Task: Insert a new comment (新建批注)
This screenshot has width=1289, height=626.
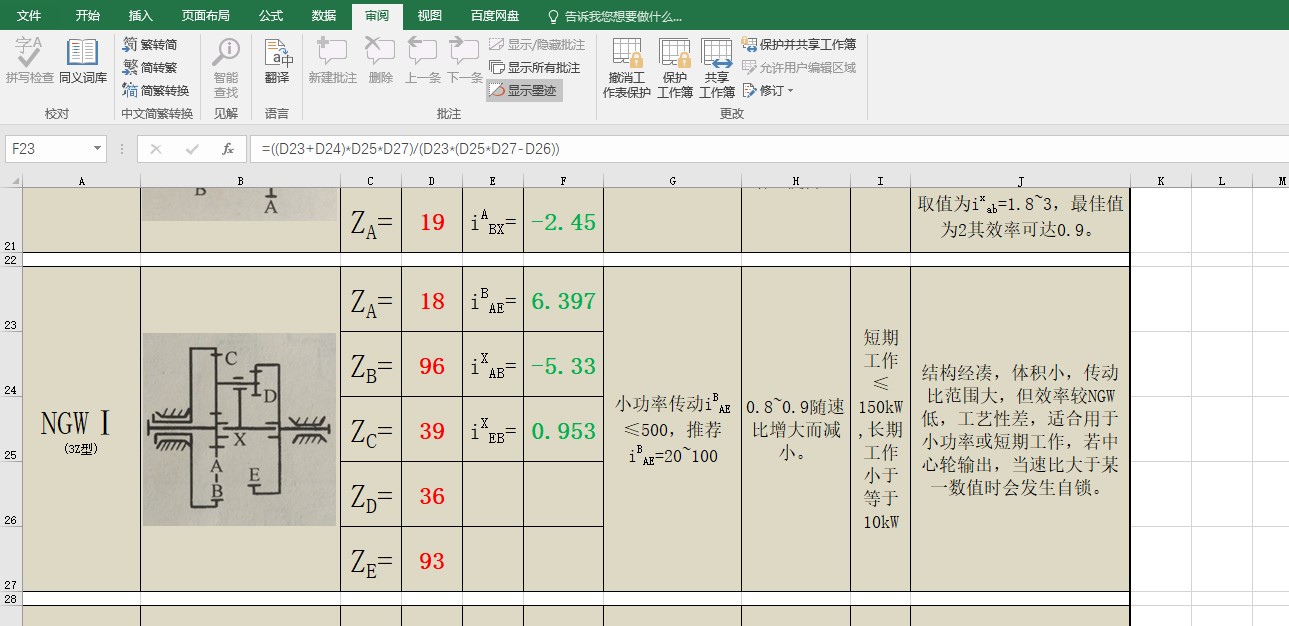Action: point(332,60)
